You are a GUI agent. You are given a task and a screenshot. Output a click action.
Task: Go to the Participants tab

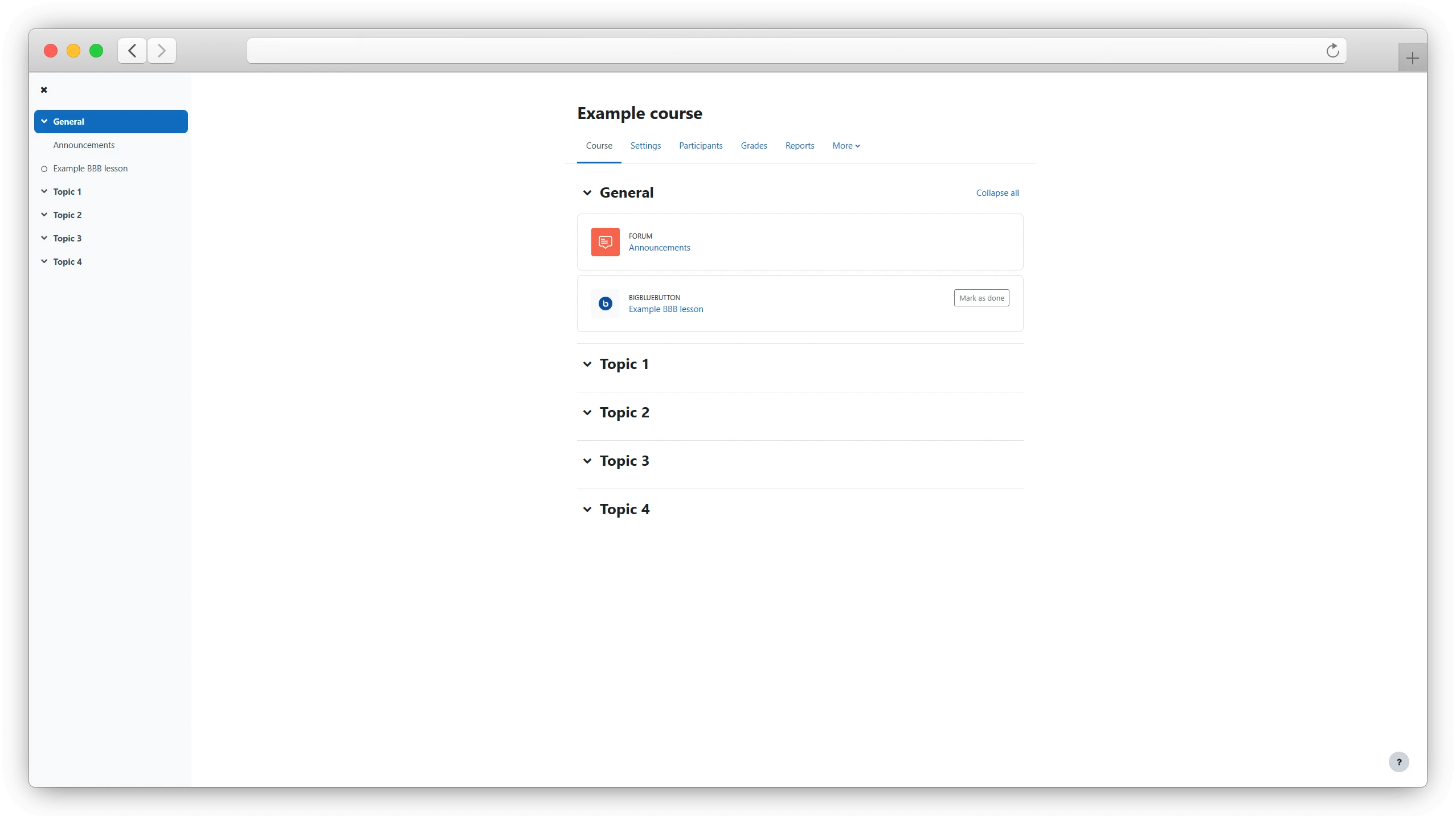click(x=700, y=146)
